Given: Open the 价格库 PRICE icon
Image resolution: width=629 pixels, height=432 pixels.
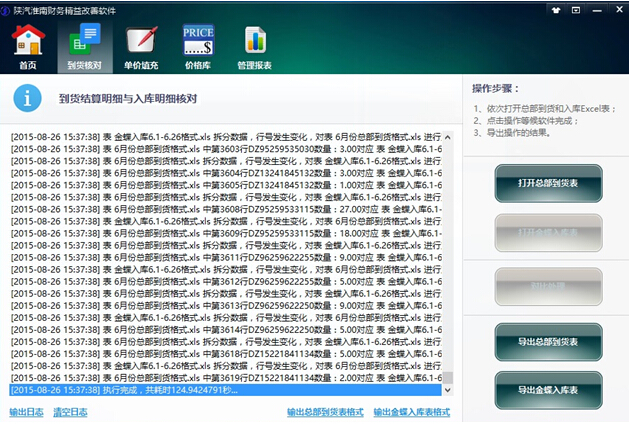Looking at the screenshot, I should click(x=198, y=47).
